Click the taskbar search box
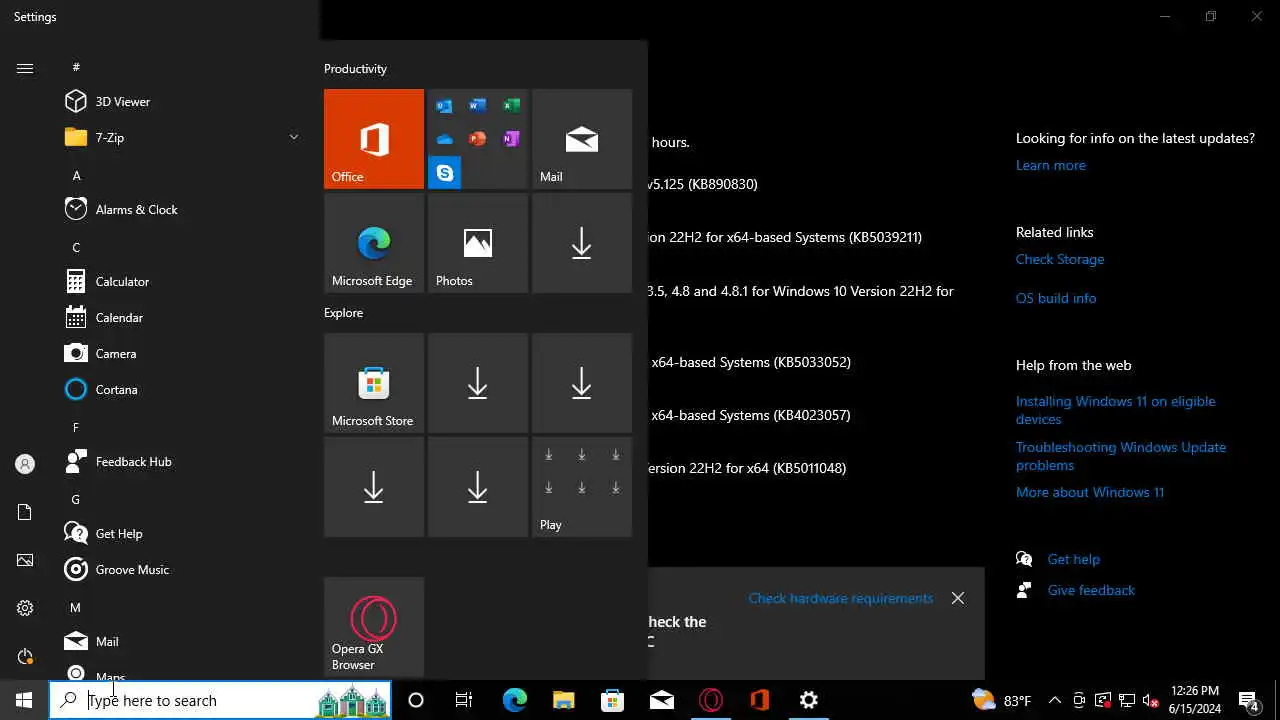The height and width of the screenshot is (720, 1280). point(220,700)
